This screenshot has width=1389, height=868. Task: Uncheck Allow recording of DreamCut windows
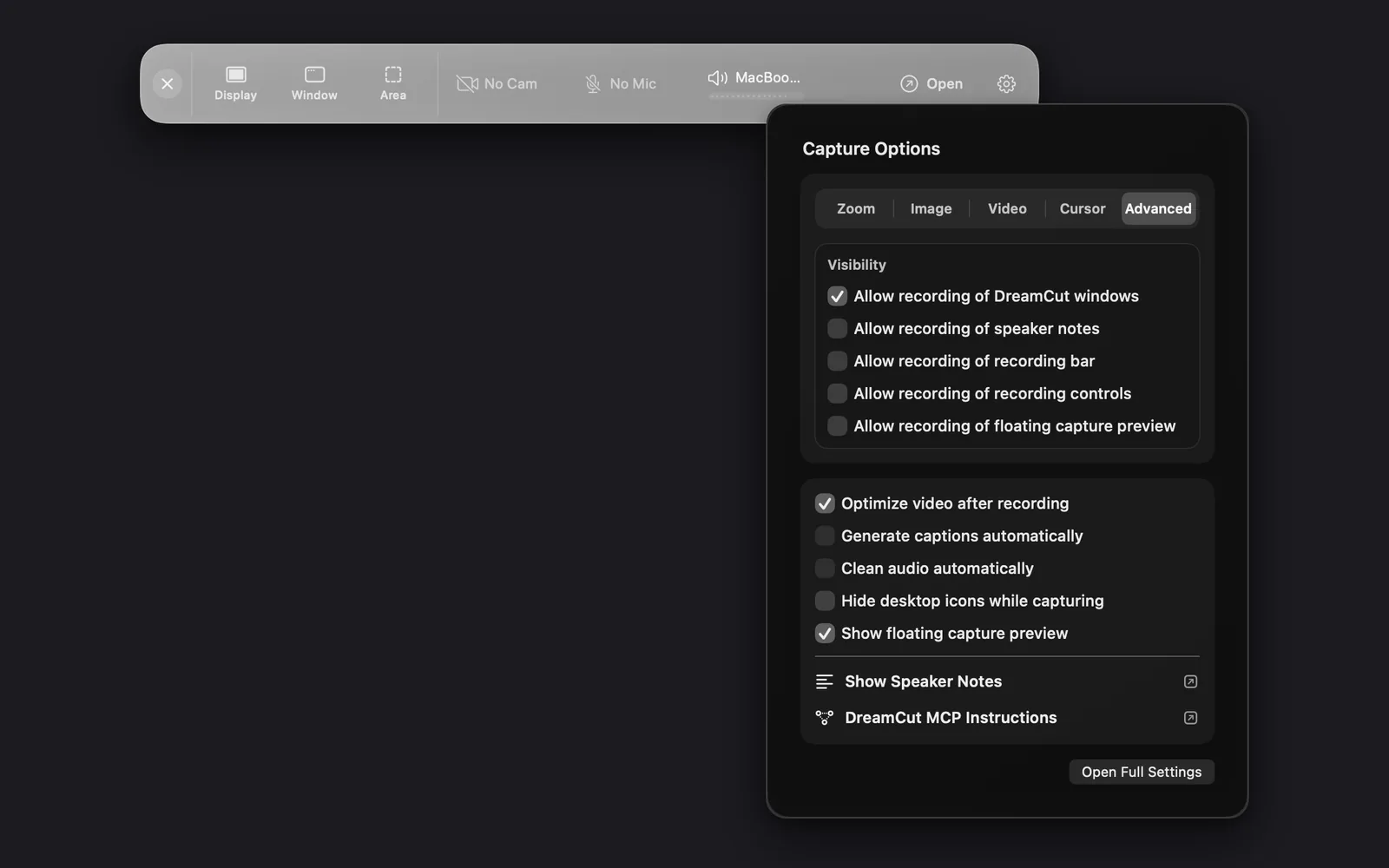point(837,297)
